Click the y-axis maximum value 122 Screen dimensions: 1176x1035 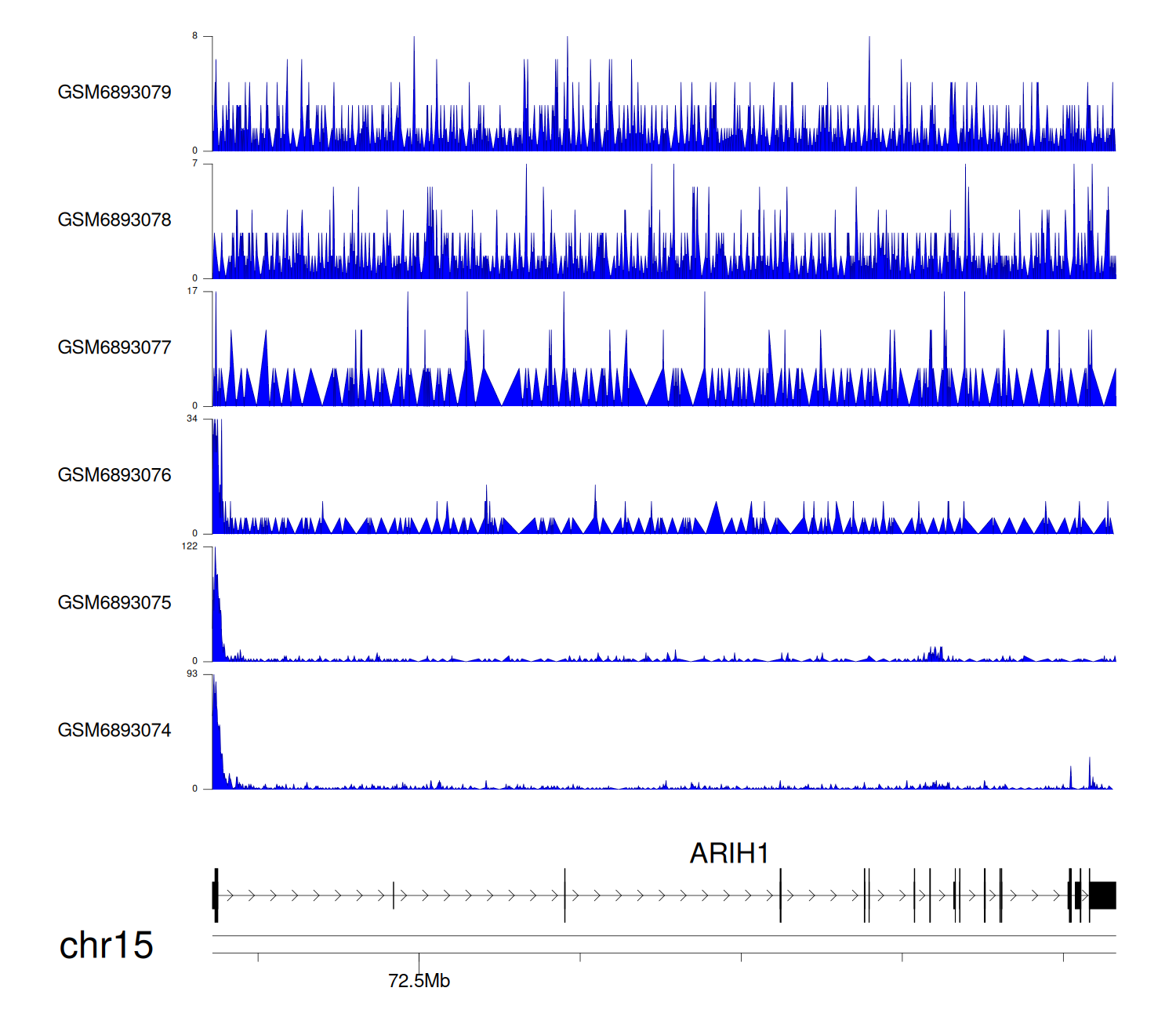(x=190, y=547)
